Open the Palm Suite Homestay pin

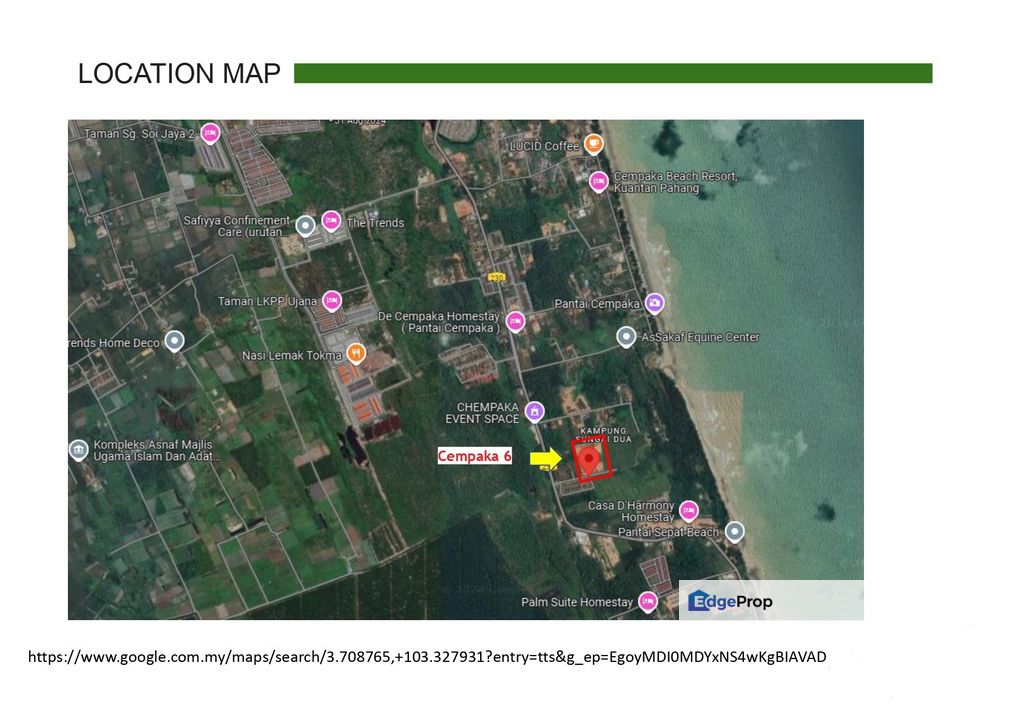pos(647,602)
